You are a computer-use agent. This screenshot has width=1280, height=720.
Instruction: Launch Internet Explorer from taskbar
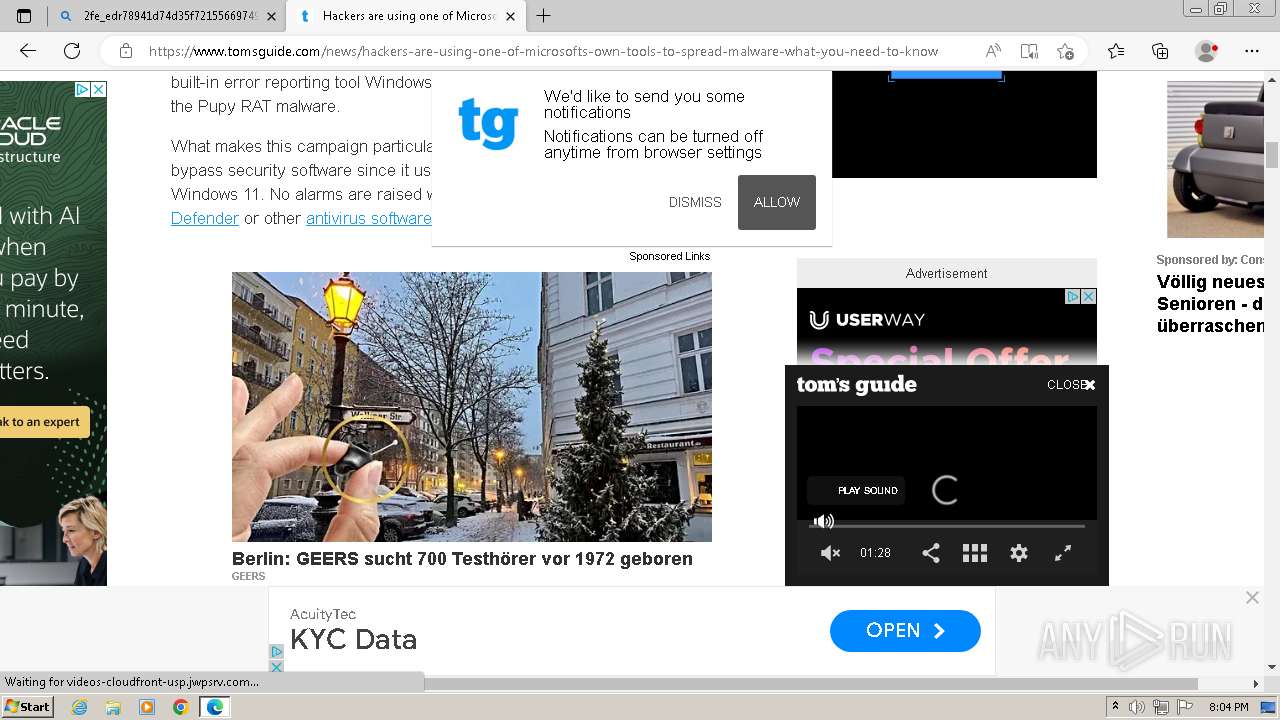pyautogui.click(x=79, y=707)
